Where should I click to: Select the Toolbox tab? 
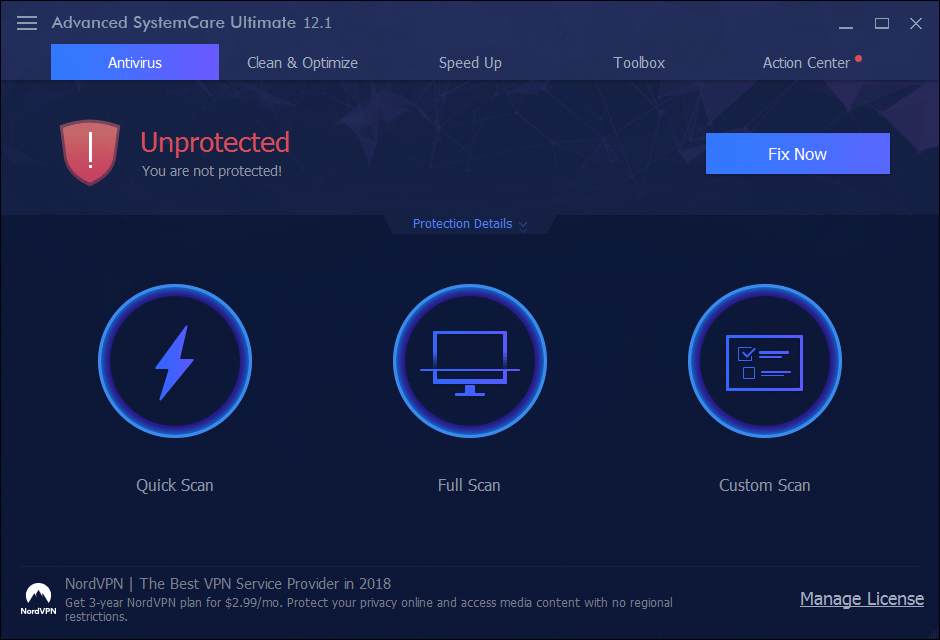click(x=639, y=62)
